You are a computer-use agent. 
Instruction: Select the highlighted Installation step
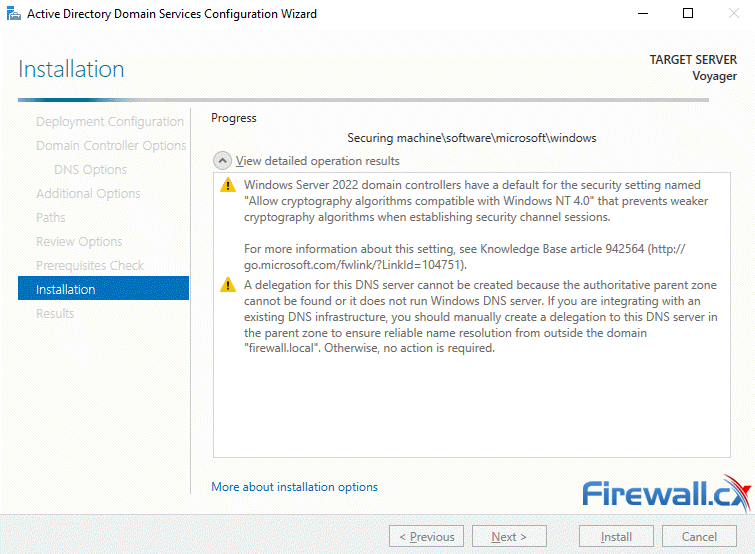(x=103, y=288)
